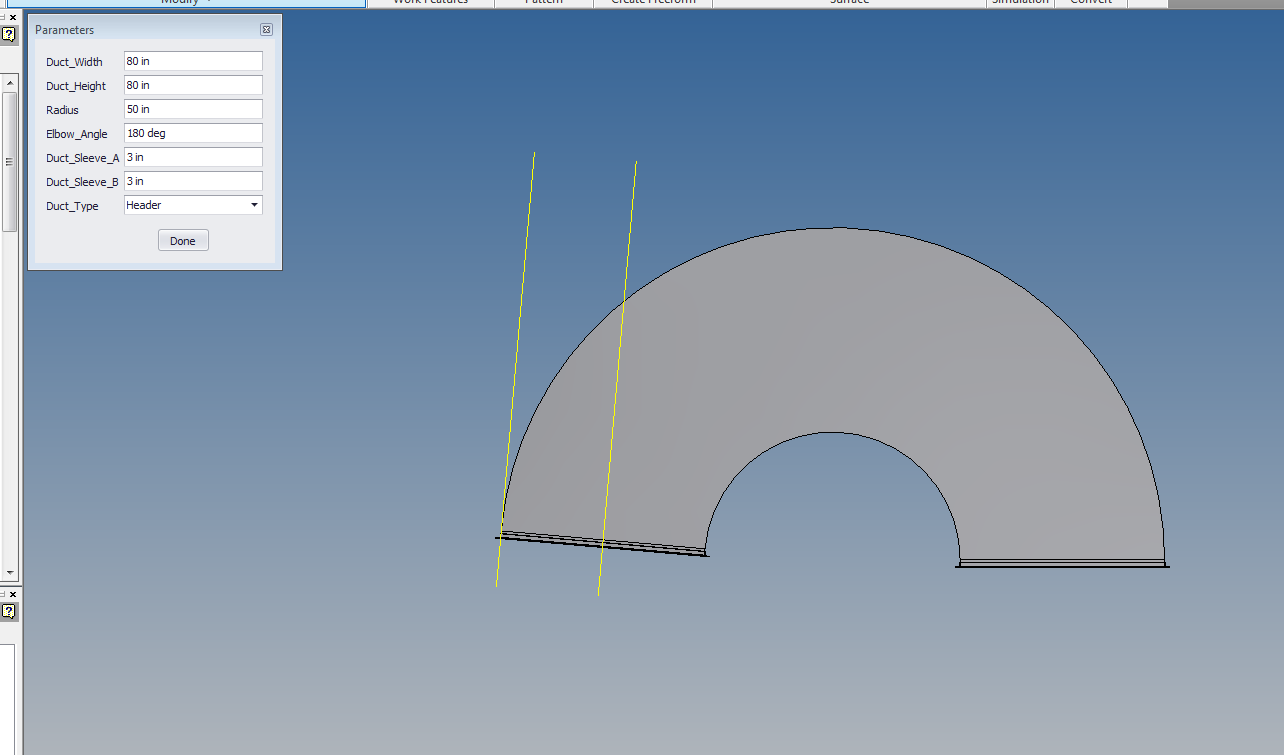
Task: Click the Radius label text
Action: (62, 110)
